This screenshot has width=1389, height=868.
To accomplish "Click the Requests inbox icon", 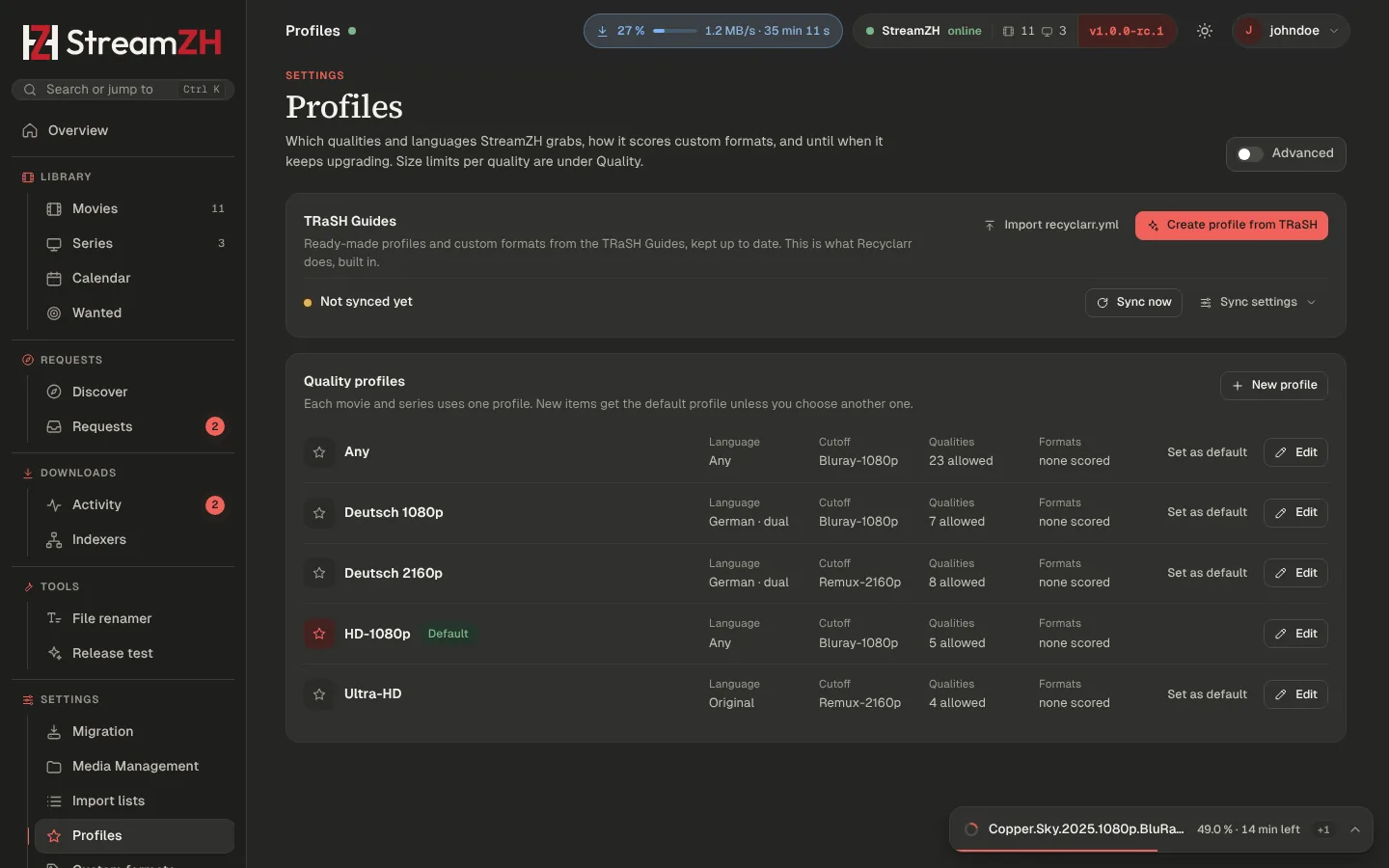I will [54, 427].
